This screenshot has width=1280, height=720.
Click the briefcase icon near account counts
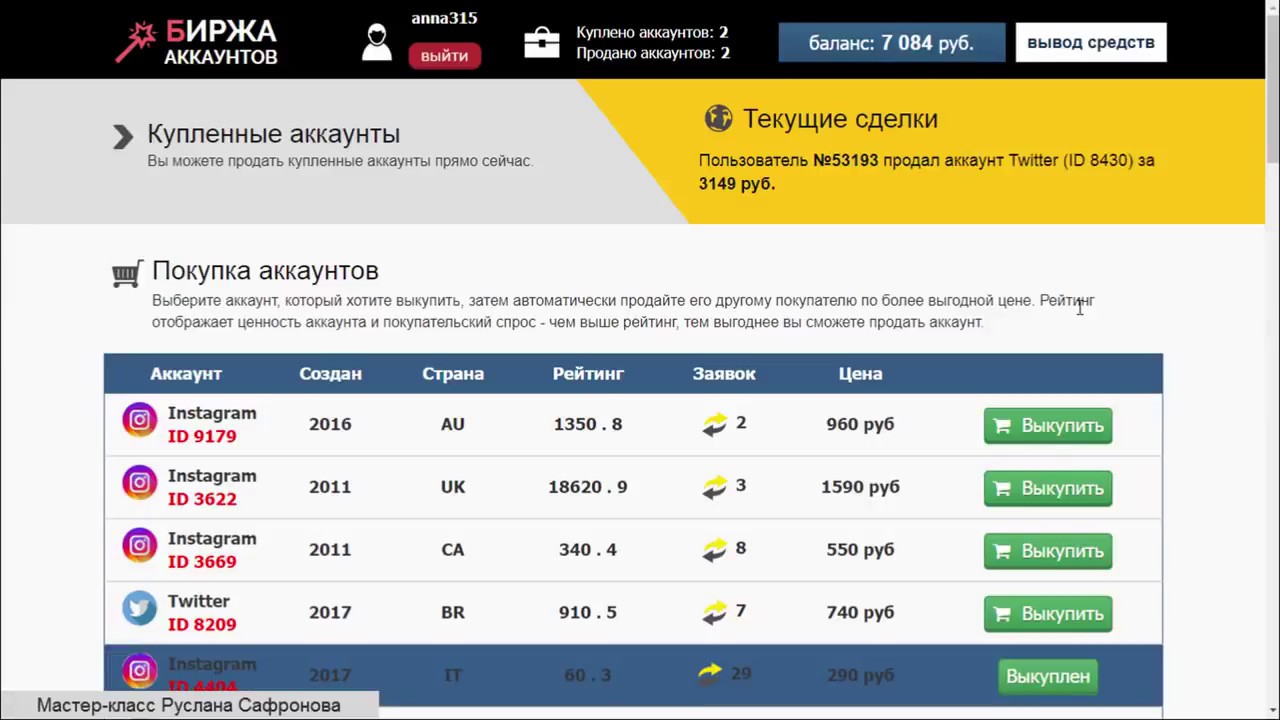tap(542, 42)
